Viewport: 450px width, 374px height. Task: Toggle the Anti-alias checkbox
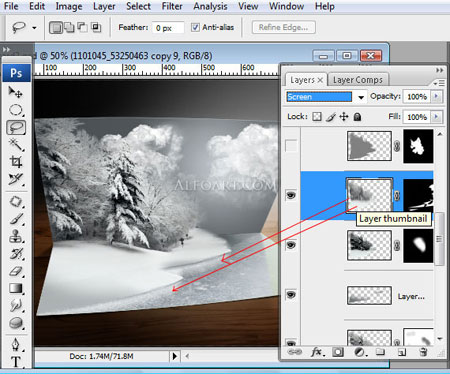click(195, 27)
